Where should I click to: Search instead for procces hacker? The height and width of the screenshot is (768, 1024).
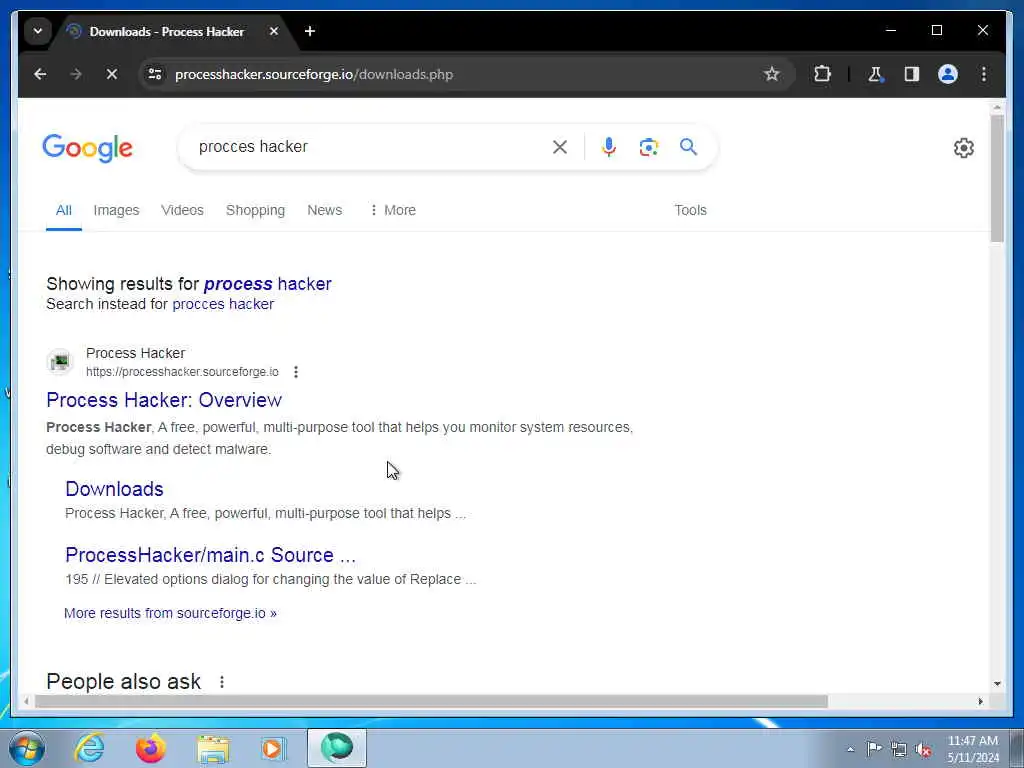223,304
